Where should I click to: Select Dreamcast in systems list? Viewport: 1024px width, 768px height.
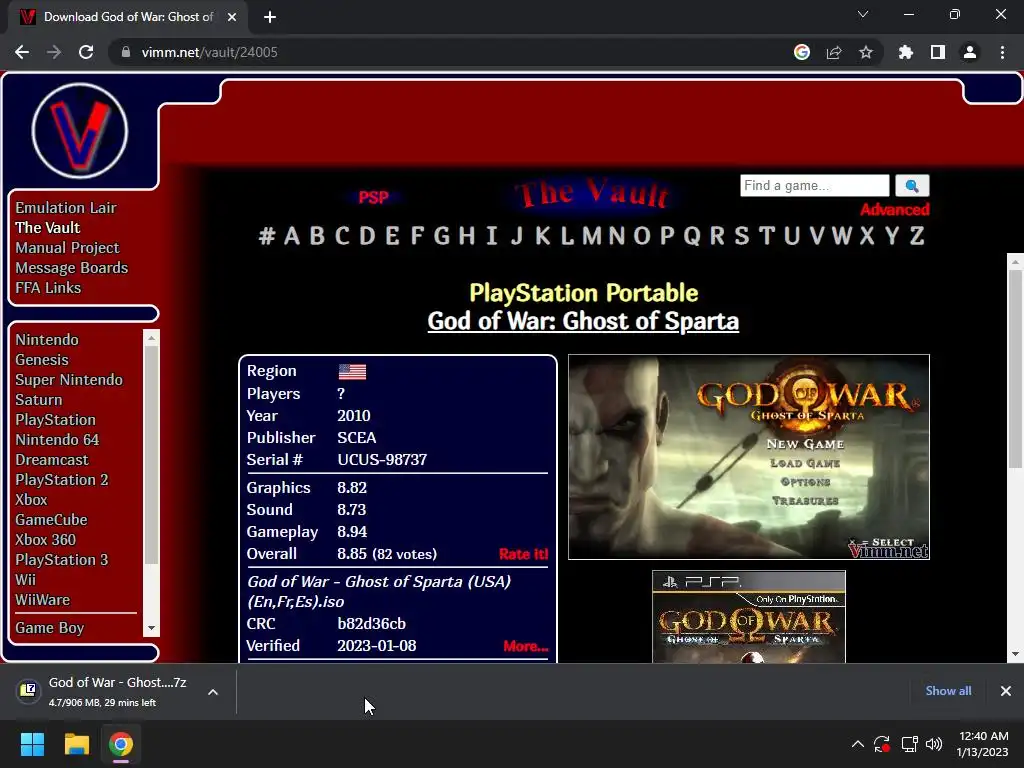[52, 460]
